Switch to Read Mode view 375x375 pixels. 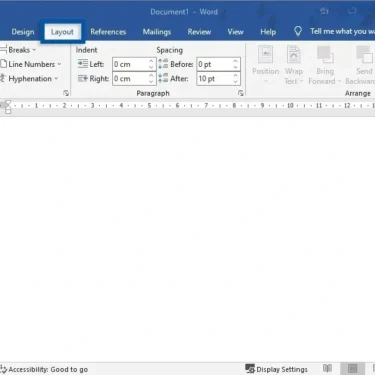tap(327, 368)
